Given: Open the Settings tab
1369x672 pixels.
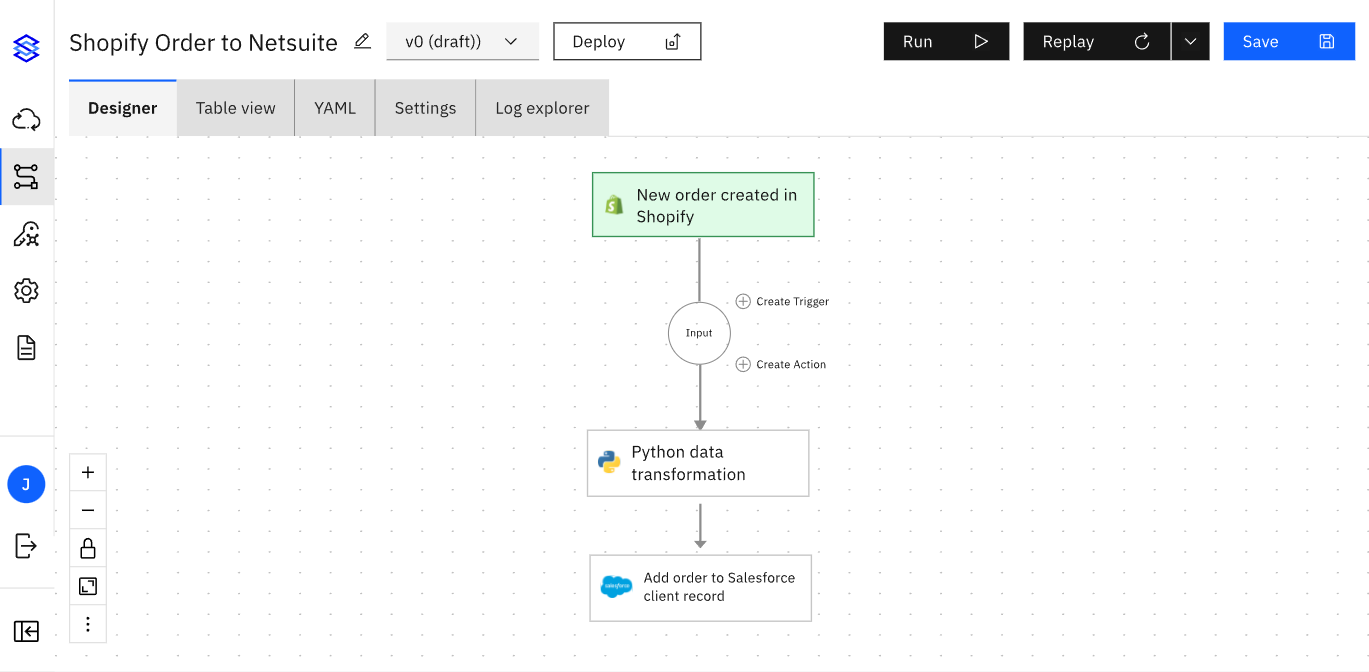Looking at the screenshot, I should point(425,108).
